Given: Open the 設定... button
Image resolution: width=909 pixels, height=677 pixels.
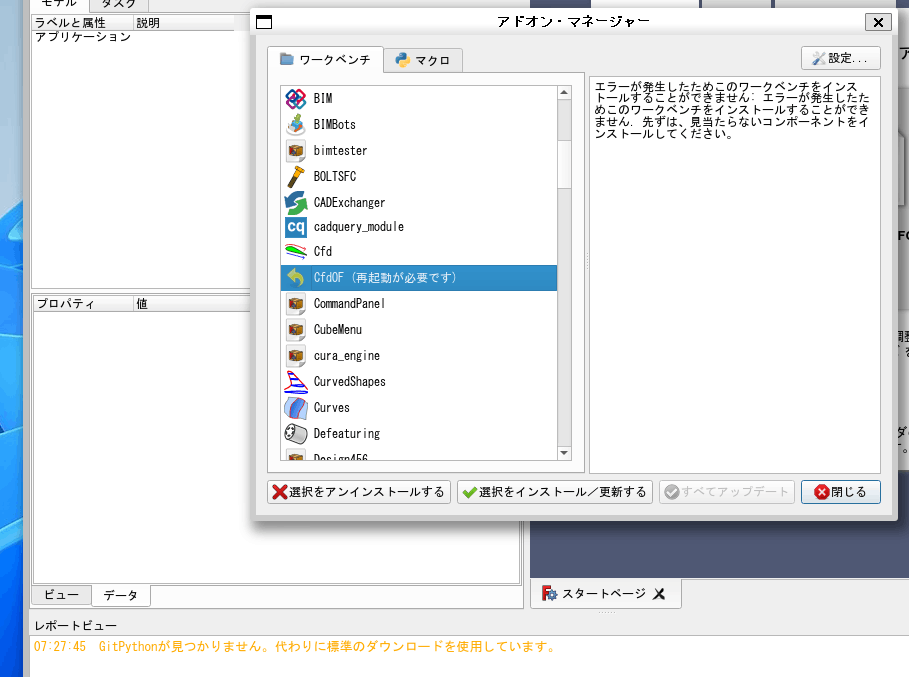Looking at the screenshot, I should pyautogui.click(x=841, y=58).
